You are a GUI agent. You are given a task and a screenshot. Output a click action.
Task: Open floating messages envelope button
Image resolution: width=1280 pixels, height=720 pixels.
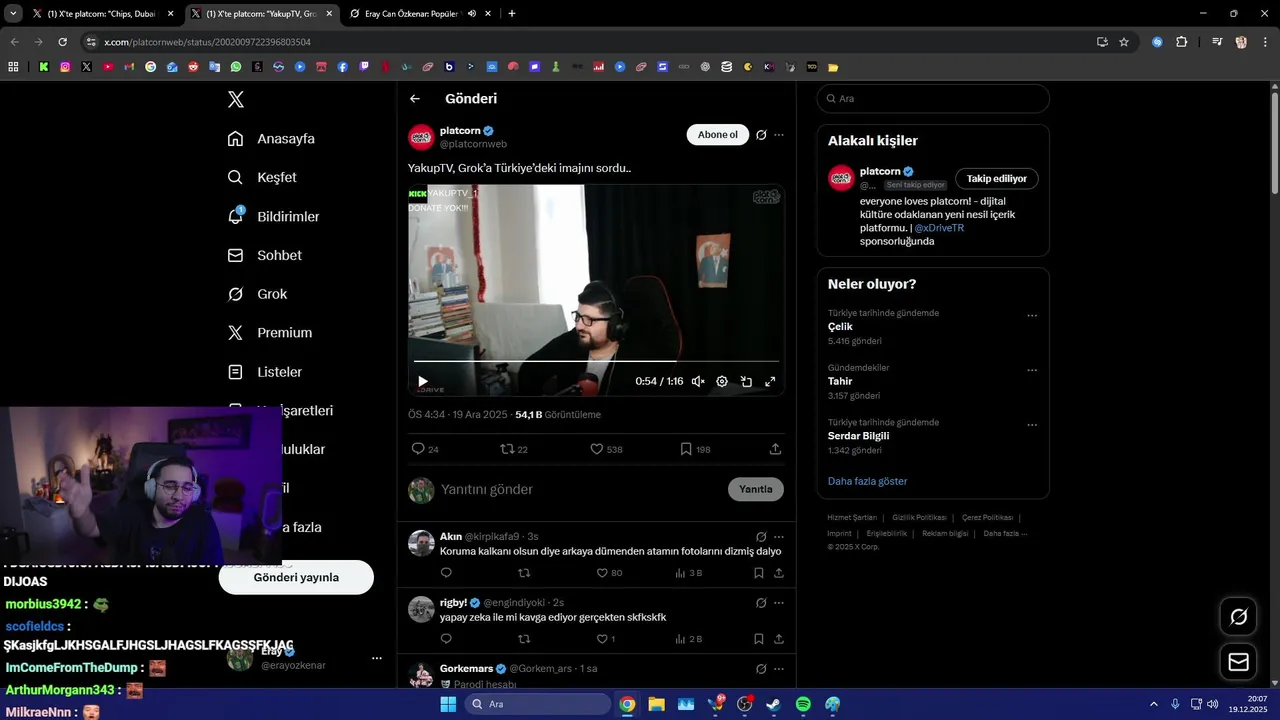[1238, 662]
